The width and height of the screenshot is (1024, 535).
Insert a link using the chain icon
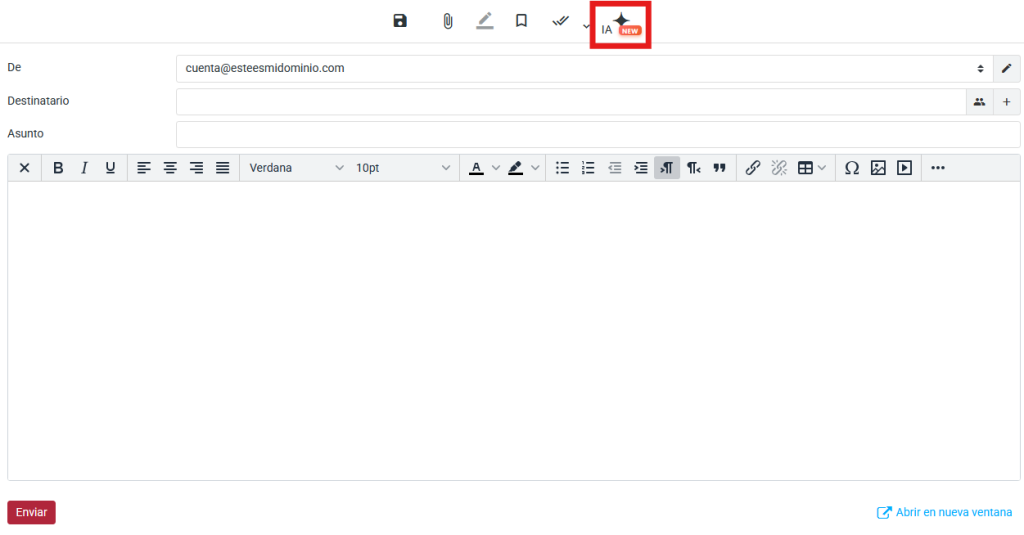752,168
